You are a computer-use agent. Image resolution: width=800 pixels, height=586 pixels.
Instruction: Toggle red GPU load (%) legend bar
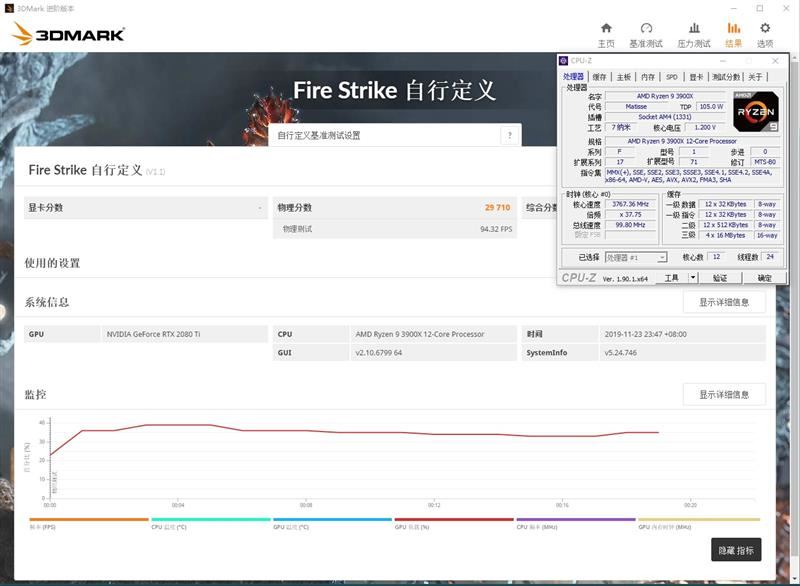[454, 520]
